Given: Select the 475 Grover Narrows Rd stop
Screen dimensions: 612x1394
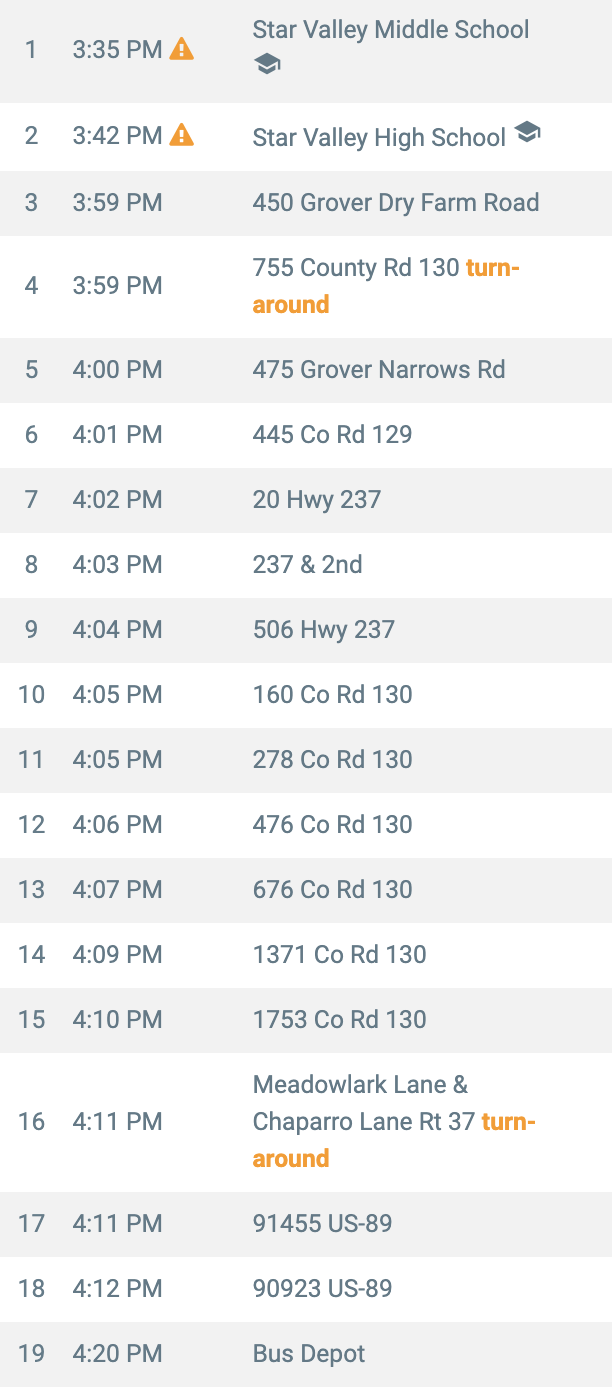Looking at the screenshot, I should click(x=306, y=370).
